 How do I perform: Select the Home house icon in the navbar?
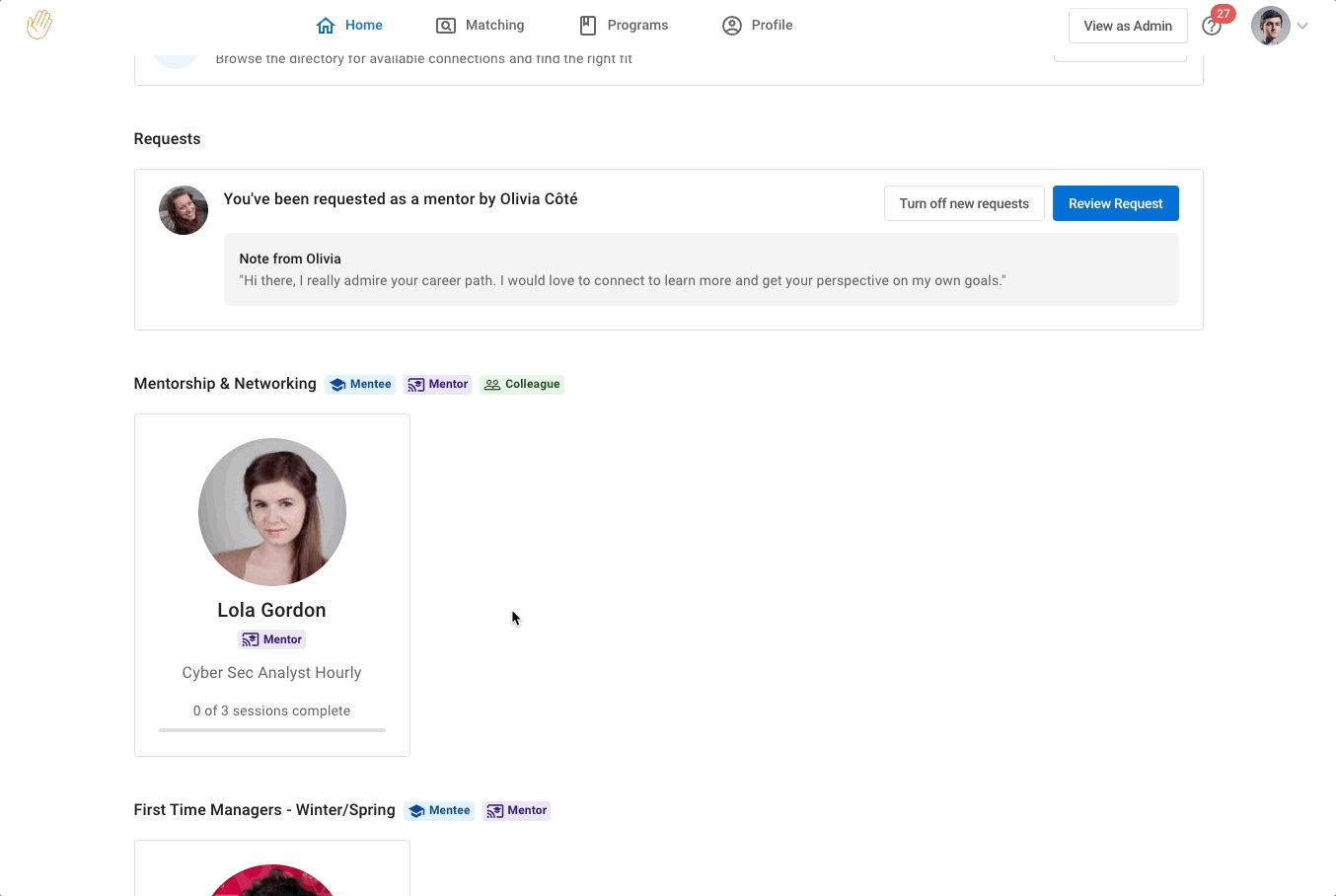(324, 25)
